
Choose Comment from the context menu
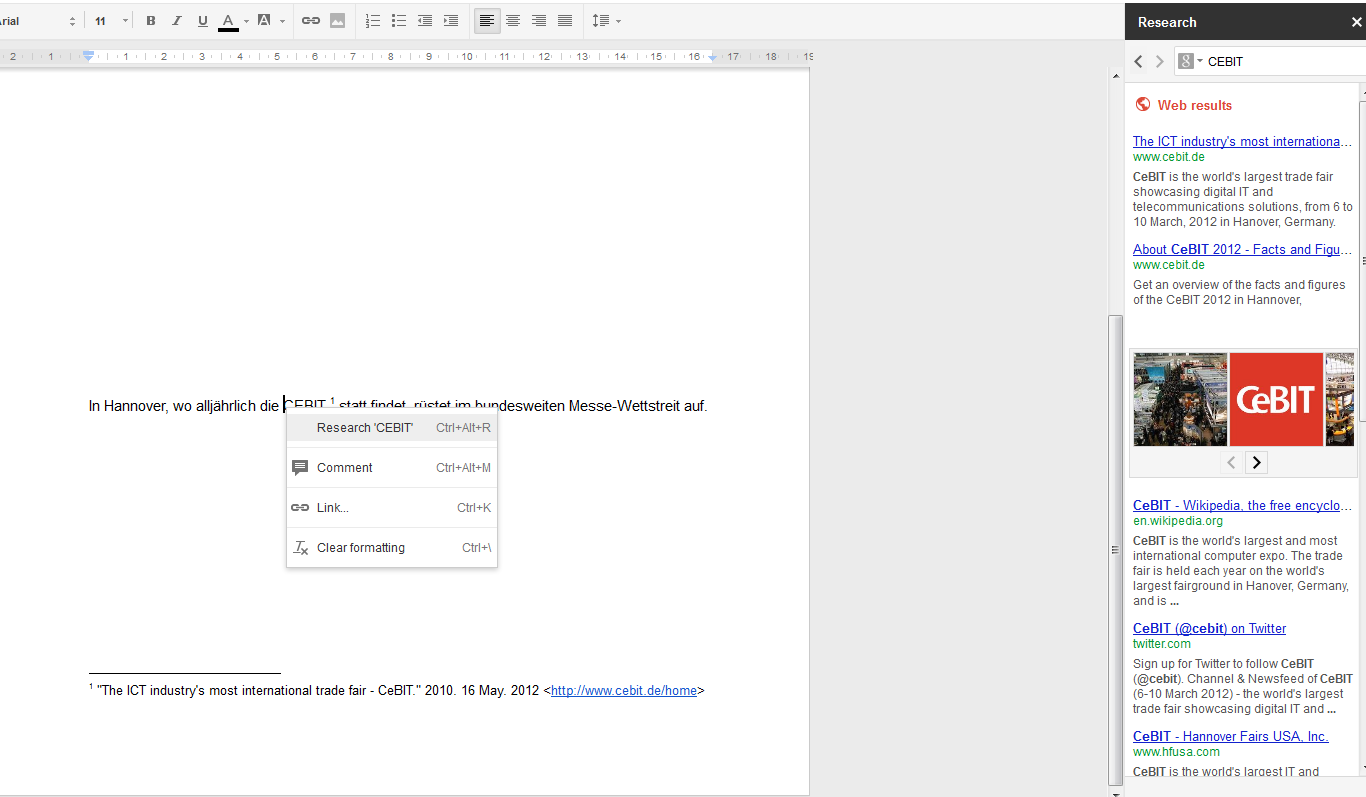tap(392, 468)
